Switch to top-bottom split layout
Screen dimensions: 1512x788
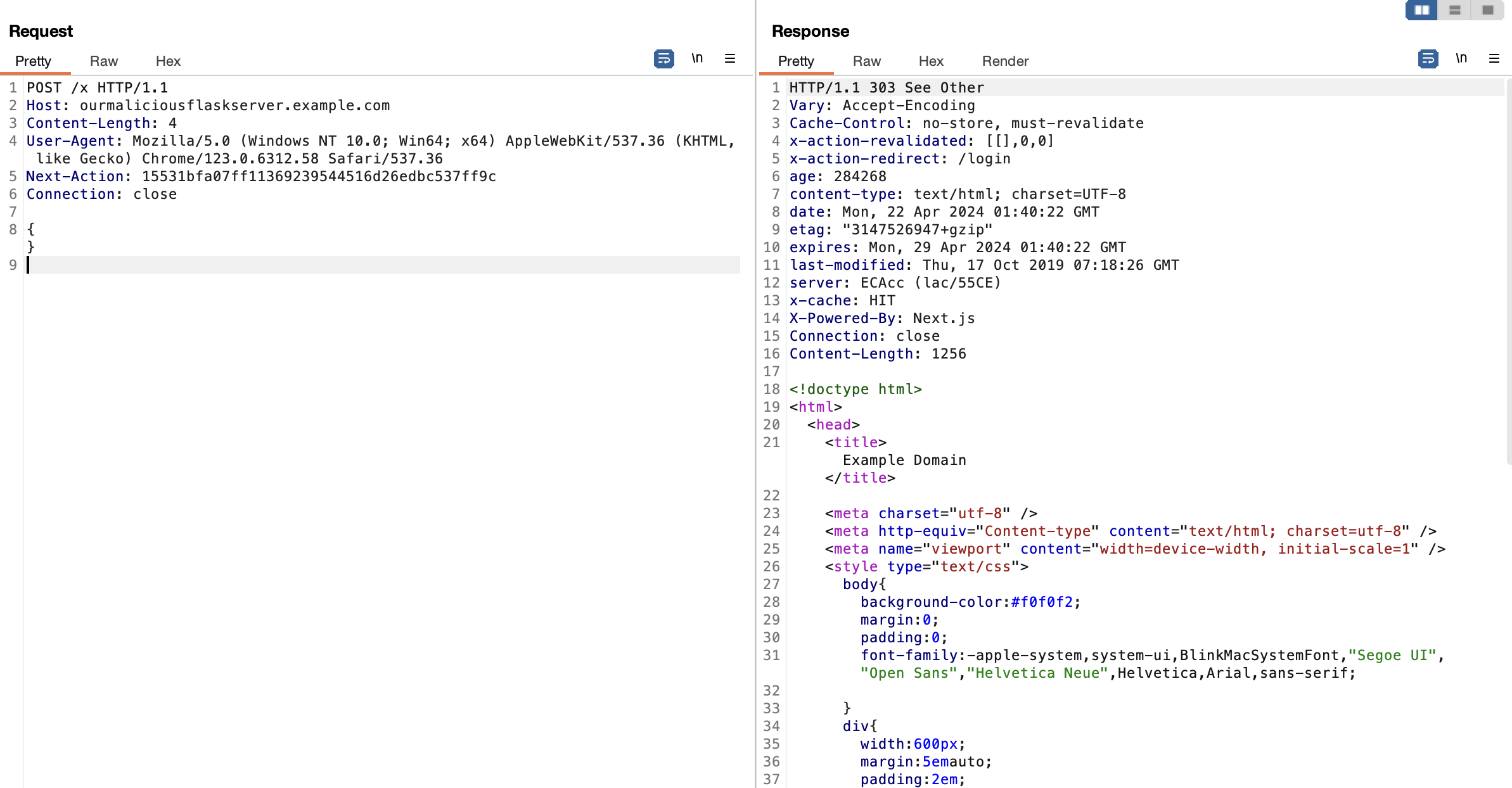pyautogui.click(x=1455, y=10)
